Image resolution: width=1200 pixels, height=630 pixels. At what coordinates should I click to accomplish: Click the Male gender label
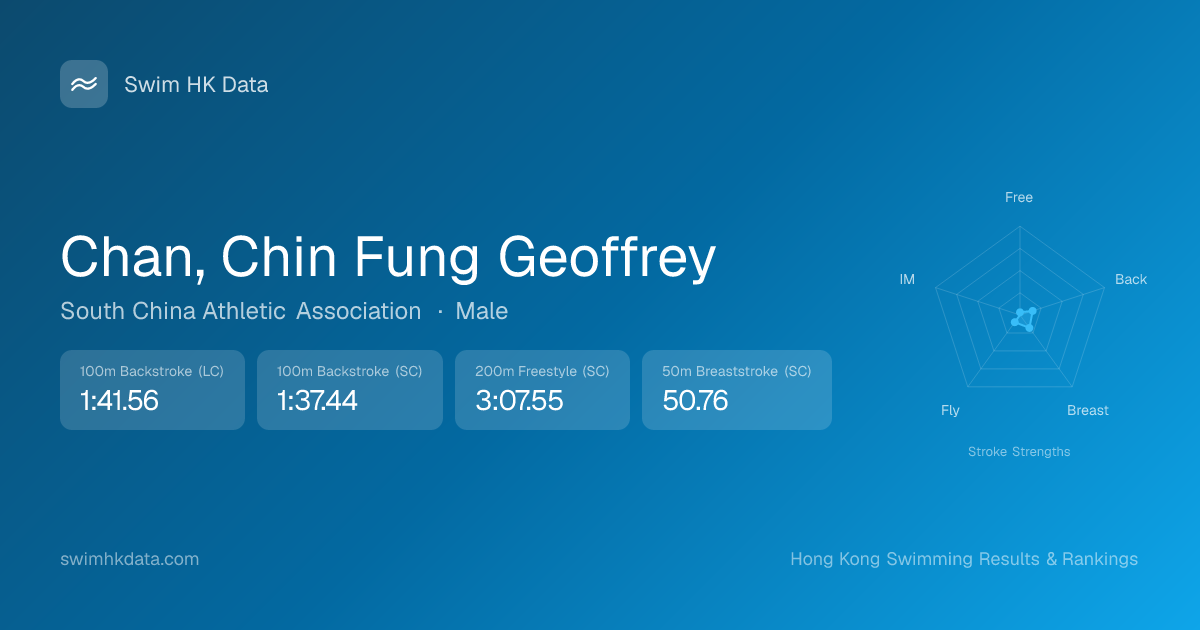tap(481, 311)
